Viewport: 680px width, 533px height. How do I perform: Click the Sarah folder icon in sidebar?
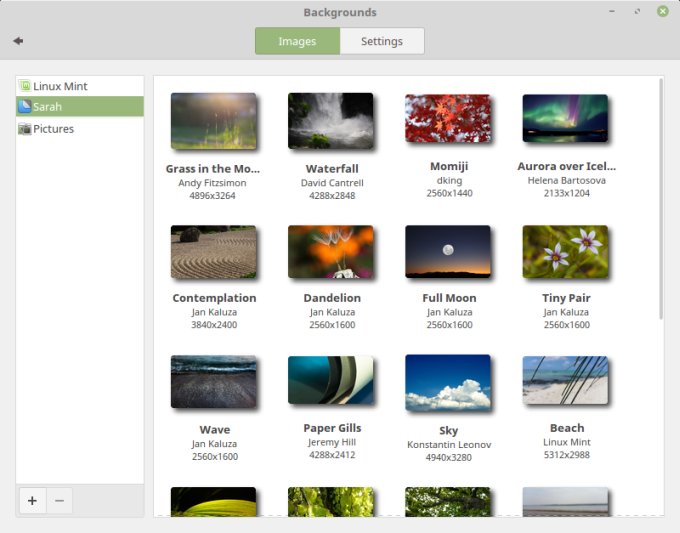(x=25, y=107)
